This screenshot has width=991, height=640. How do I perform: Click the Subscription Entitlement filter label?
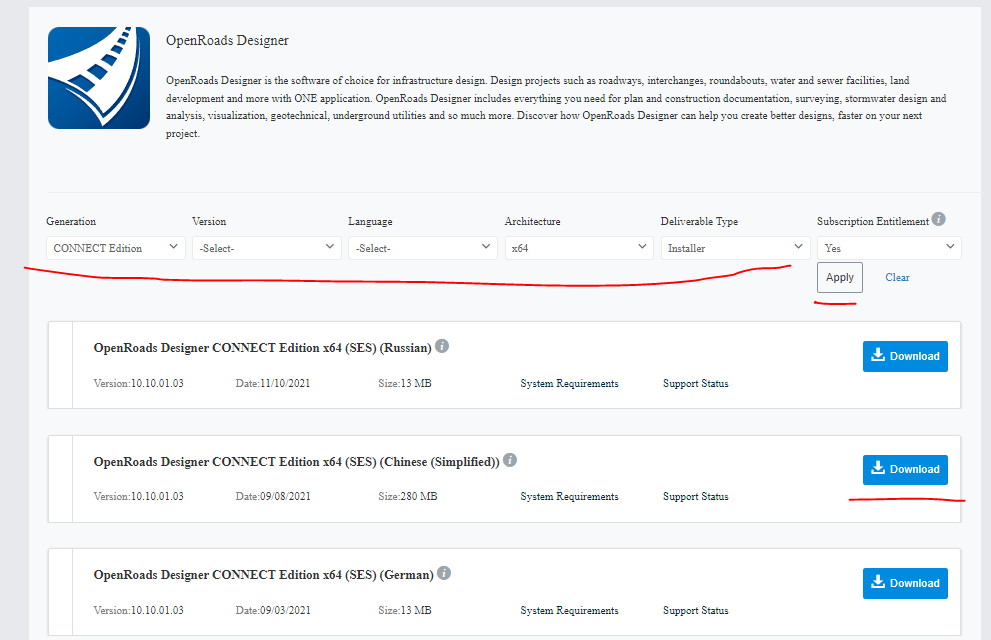coord(872,222)
